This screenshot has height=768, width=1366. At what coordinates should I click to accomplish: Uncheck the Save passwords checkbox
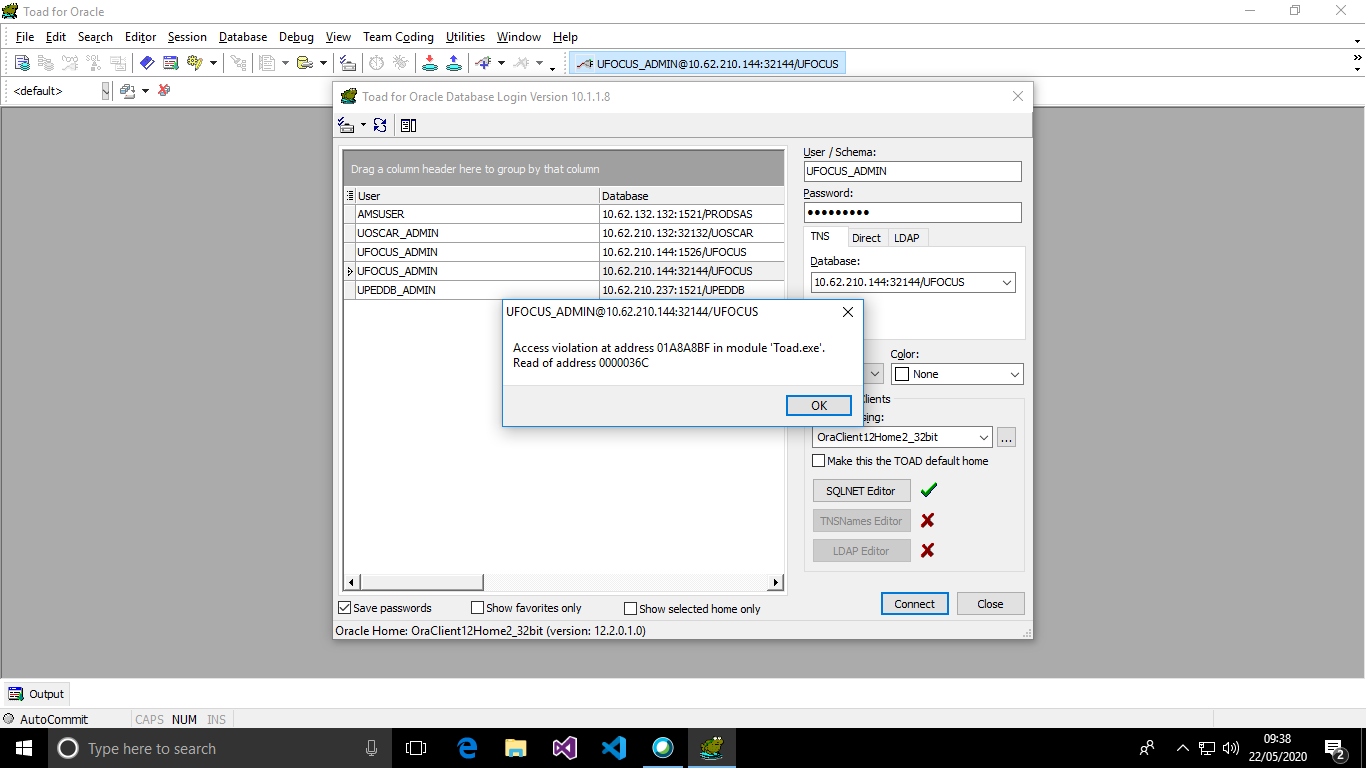click(x=345, y=608)
